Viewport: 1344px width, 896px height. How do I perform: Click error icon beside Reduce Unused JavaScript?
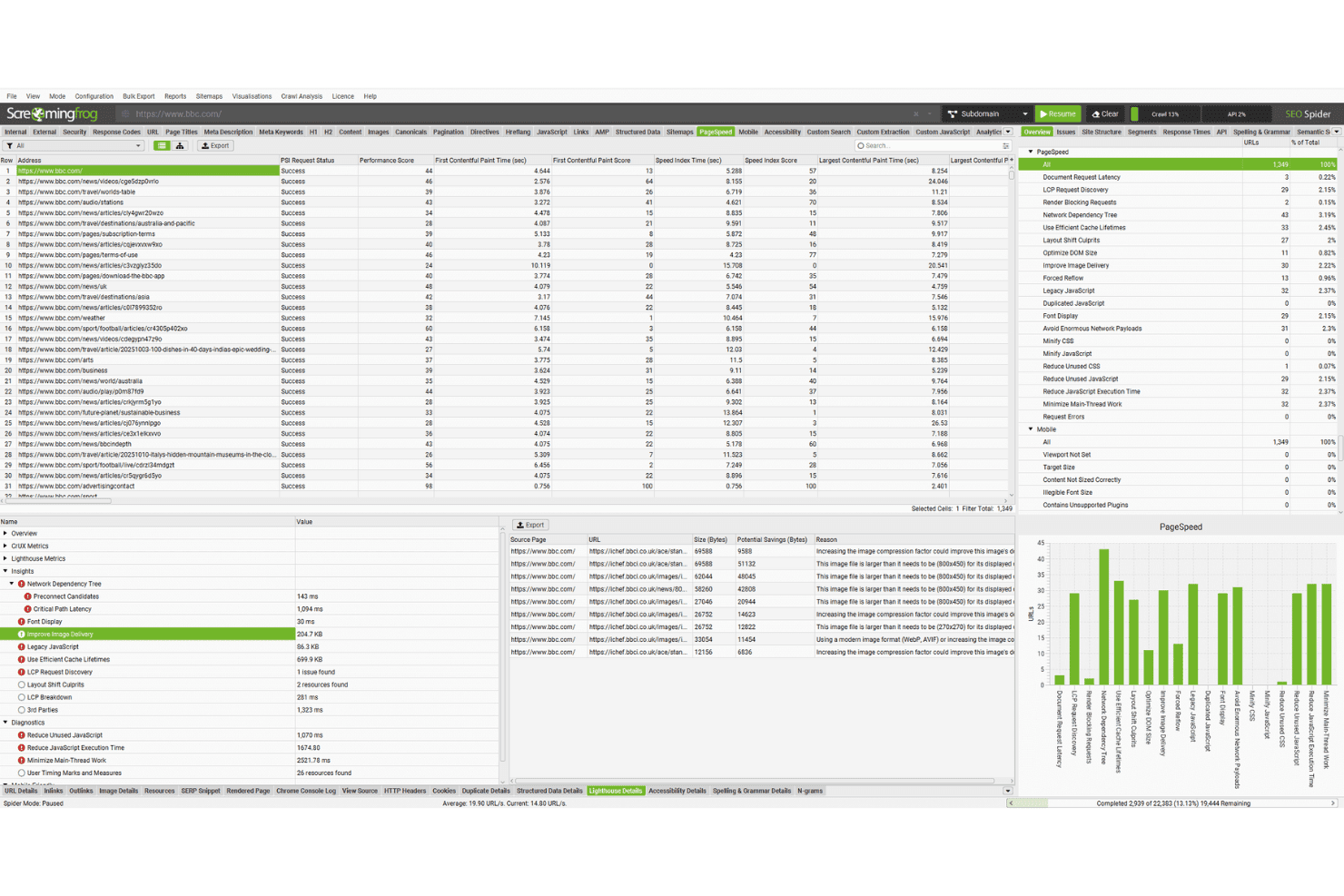click(22, 735)
